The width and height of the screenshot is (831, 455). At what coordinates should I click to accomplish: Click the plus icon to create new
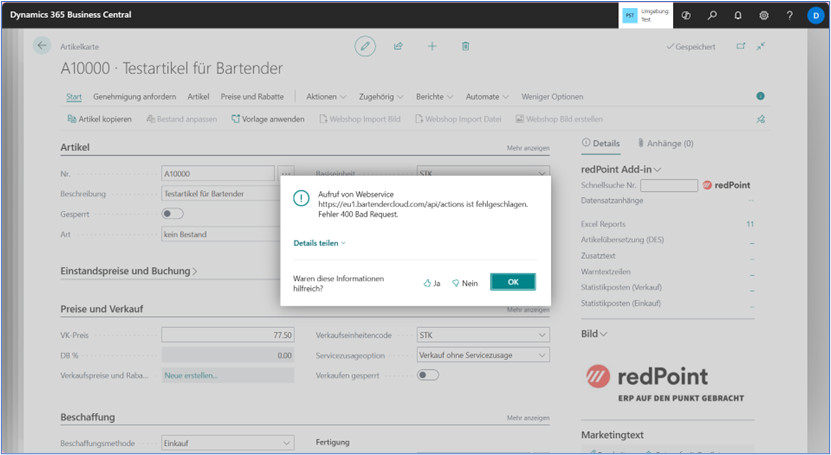point(432,46)
